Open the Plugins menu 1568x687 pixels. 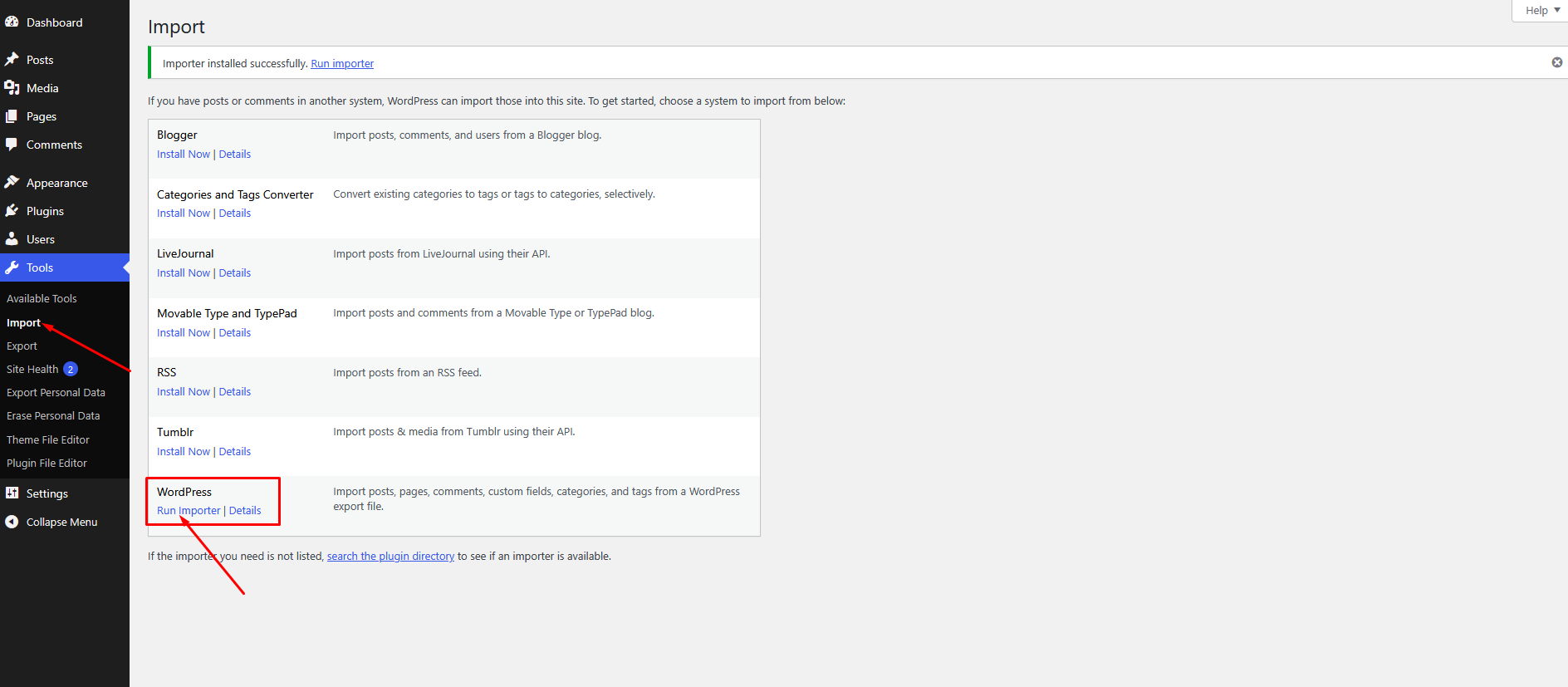coord(45,211)
